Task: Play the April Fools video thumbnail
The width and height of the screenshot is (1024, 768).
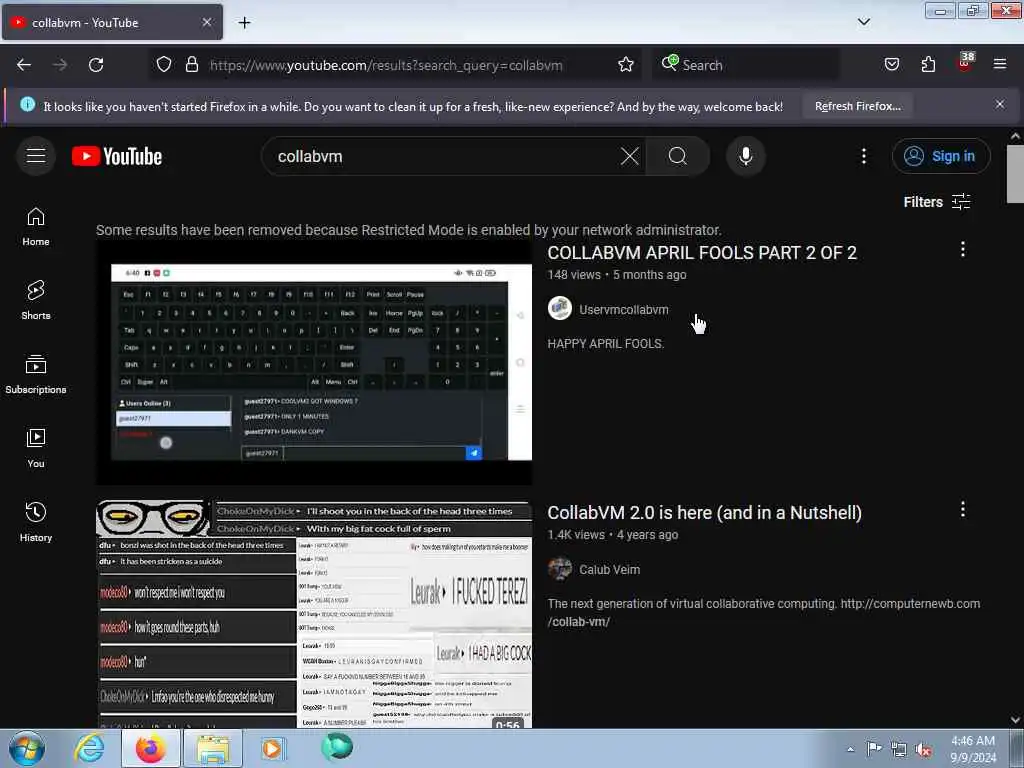Action: [314, 362]
